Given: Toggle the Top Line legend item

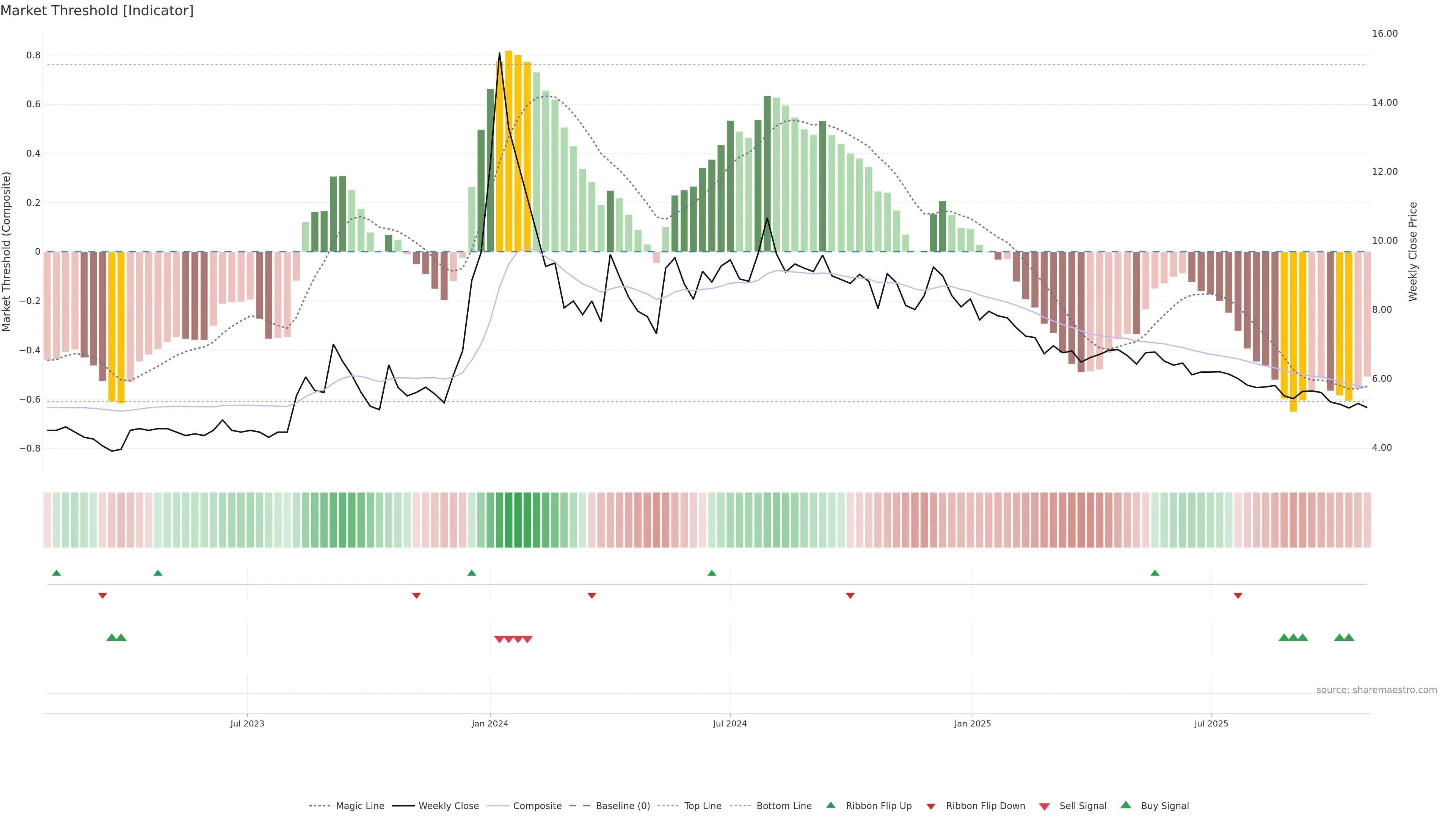Looking at the screenshot, I should point(703,806).
